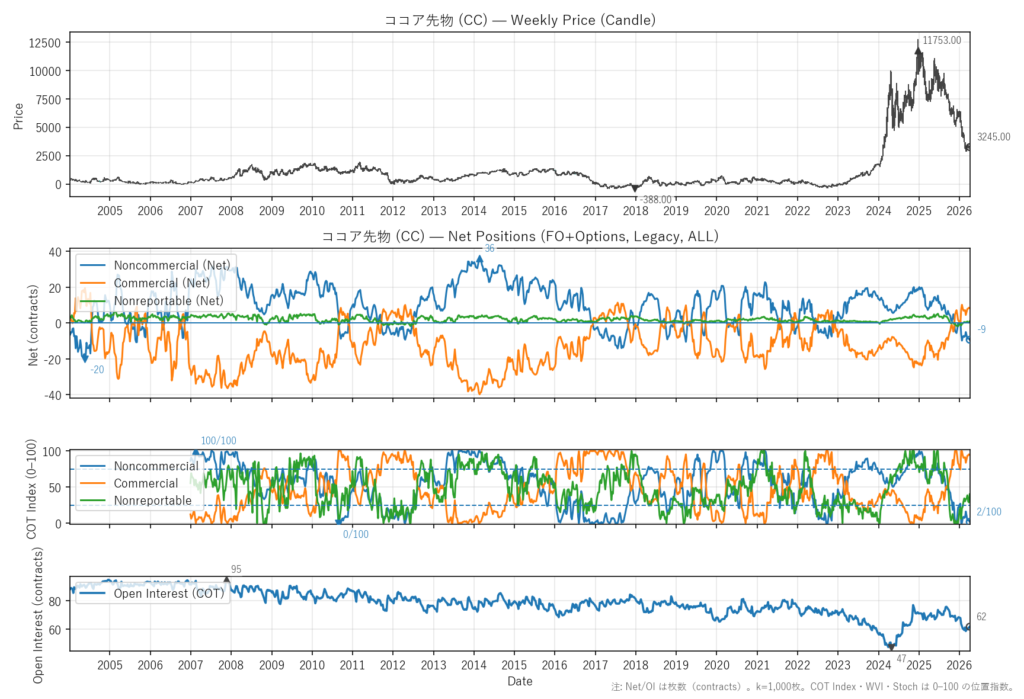Click the open interest low marker labeled 47

890,647
